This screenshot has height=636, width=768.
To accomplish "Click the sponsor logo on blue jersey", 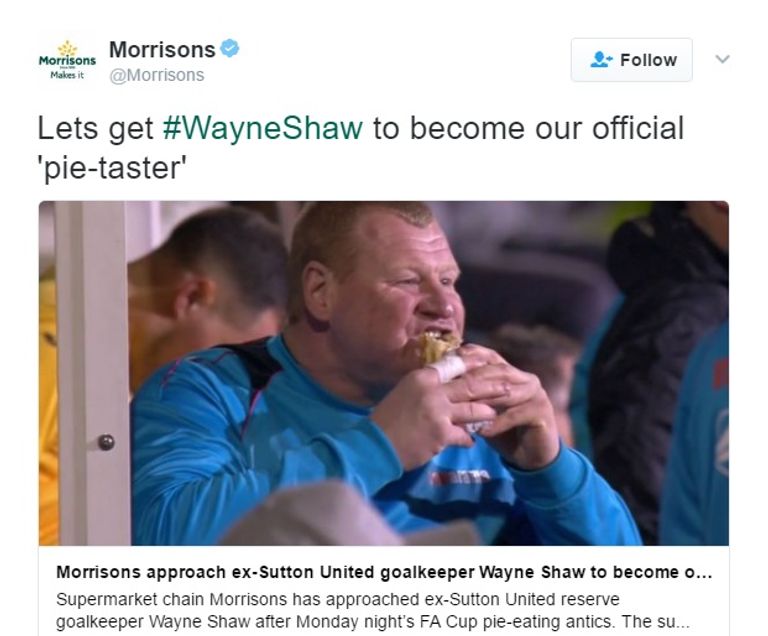I will coord(459,477).
